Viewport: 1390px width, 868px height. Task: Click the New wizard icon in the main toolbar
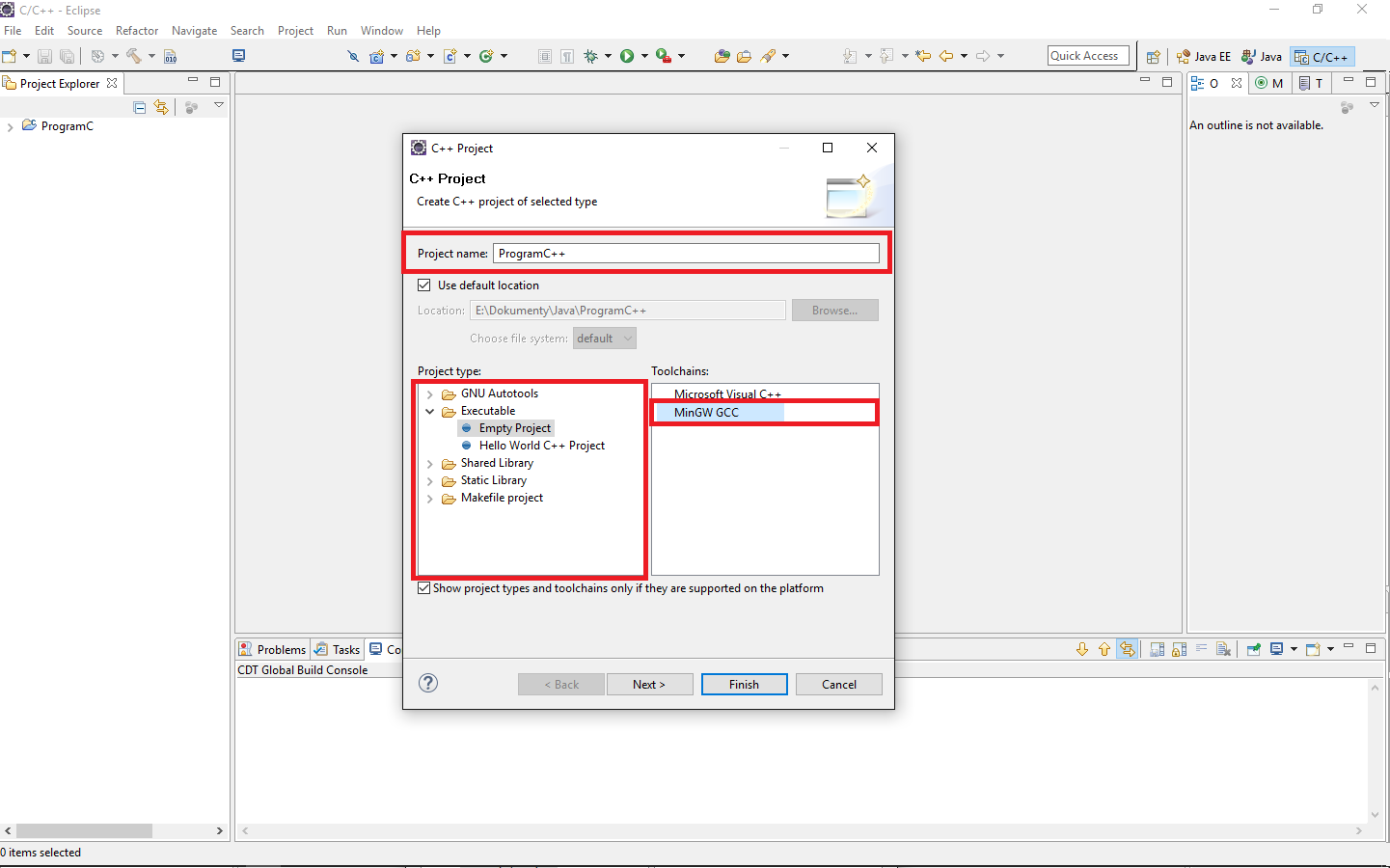click(x=9, y=56)
